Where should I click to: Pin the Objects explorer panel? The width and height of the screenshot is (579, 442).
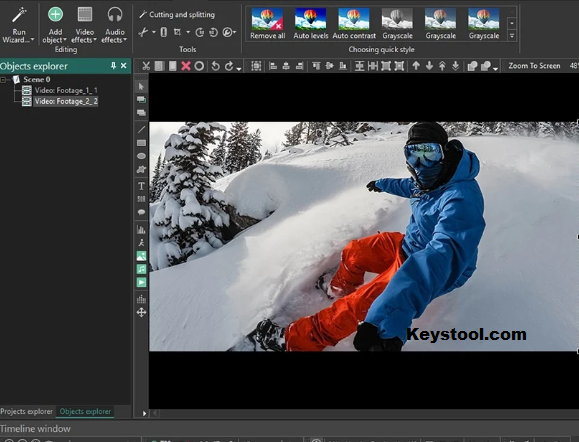click(x=113, y=66)
